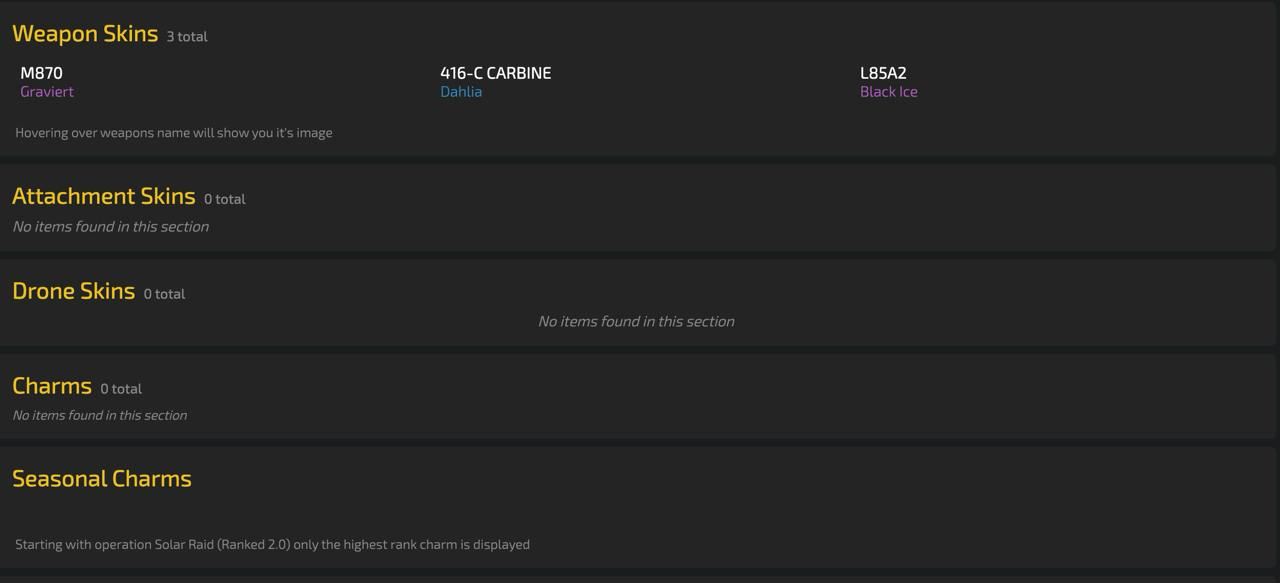Click the Drone Skins section heading
The width and height of the screenshot is (1280, 583).
(x=73, y=291)
